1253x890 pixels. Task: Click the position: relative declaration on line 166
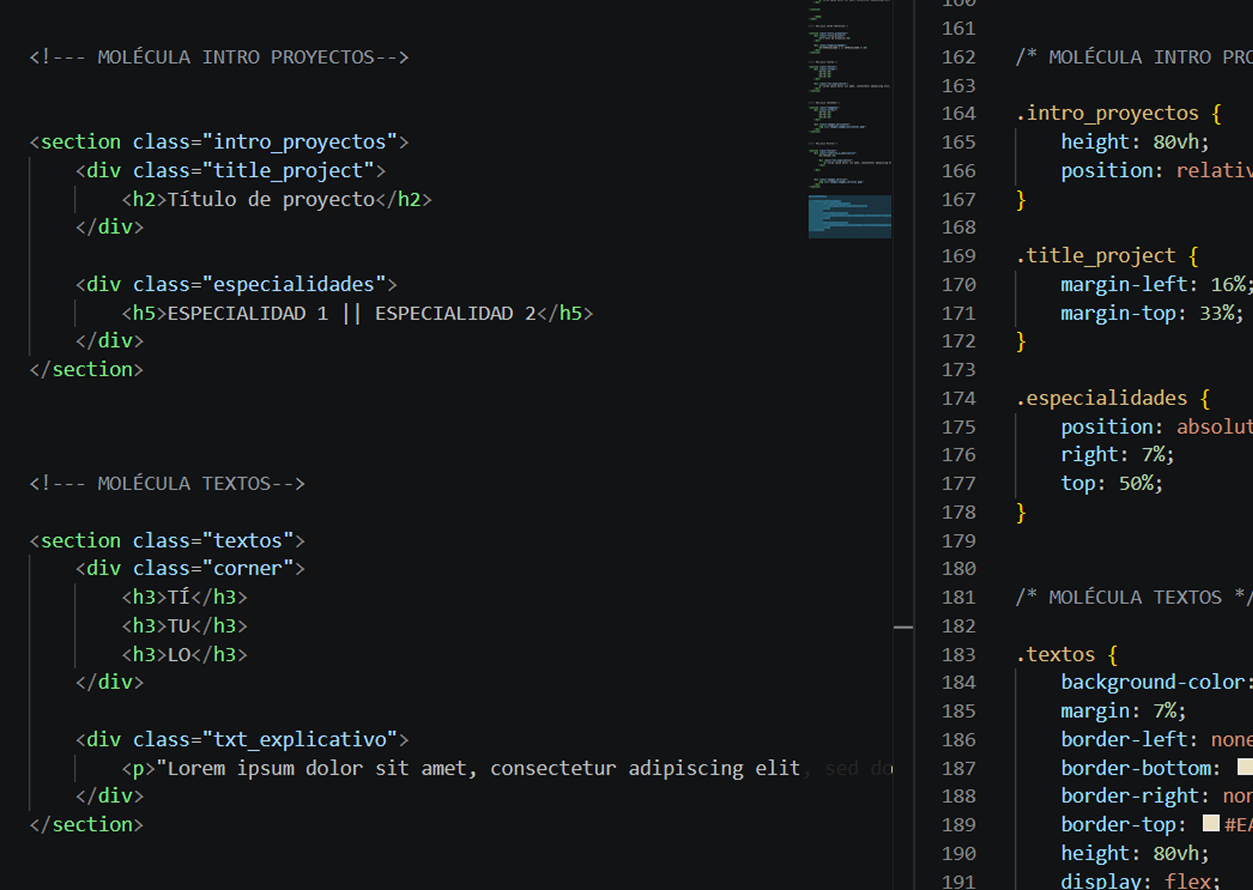[x=1157, y=170]
